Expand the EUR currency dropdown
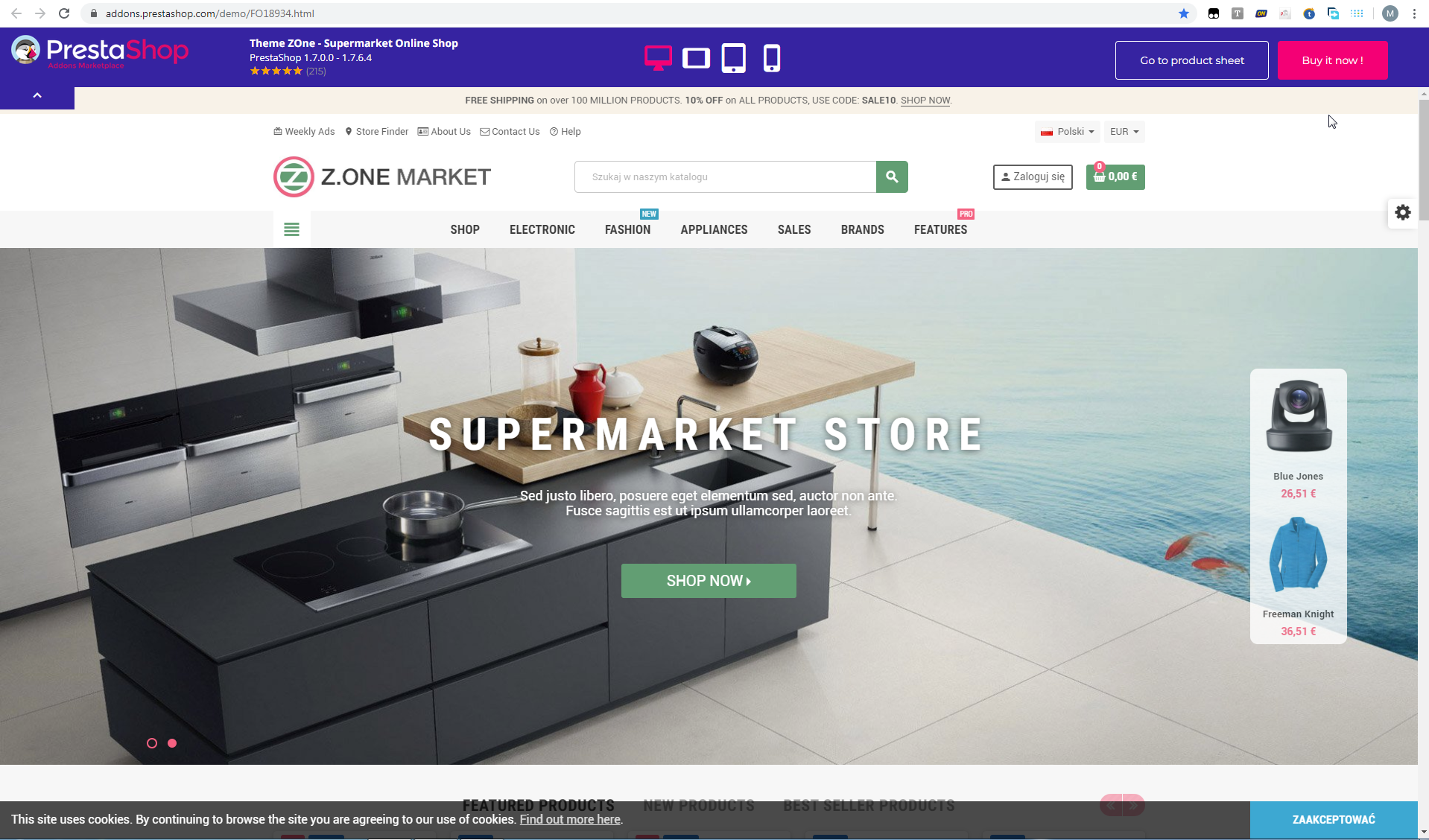Screen dimensions: 1429x840 tap(1124, 132)
